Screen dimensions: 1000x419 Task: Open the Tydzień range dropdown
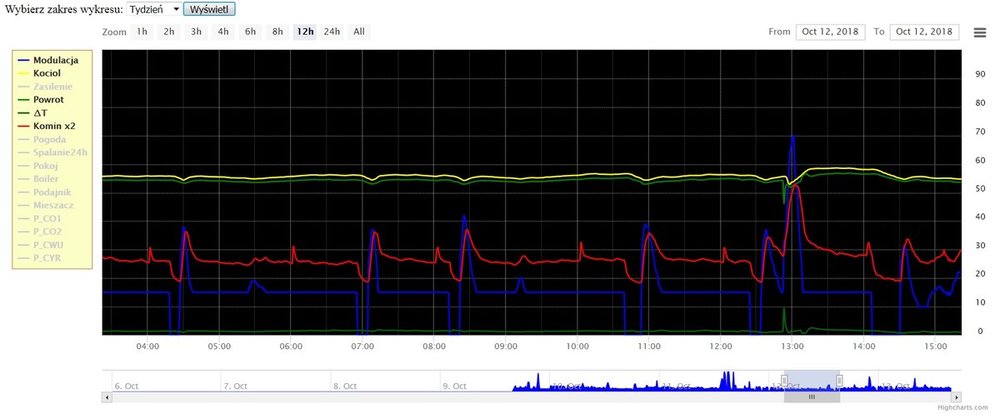pyautogui.click(x=155, y=9)
